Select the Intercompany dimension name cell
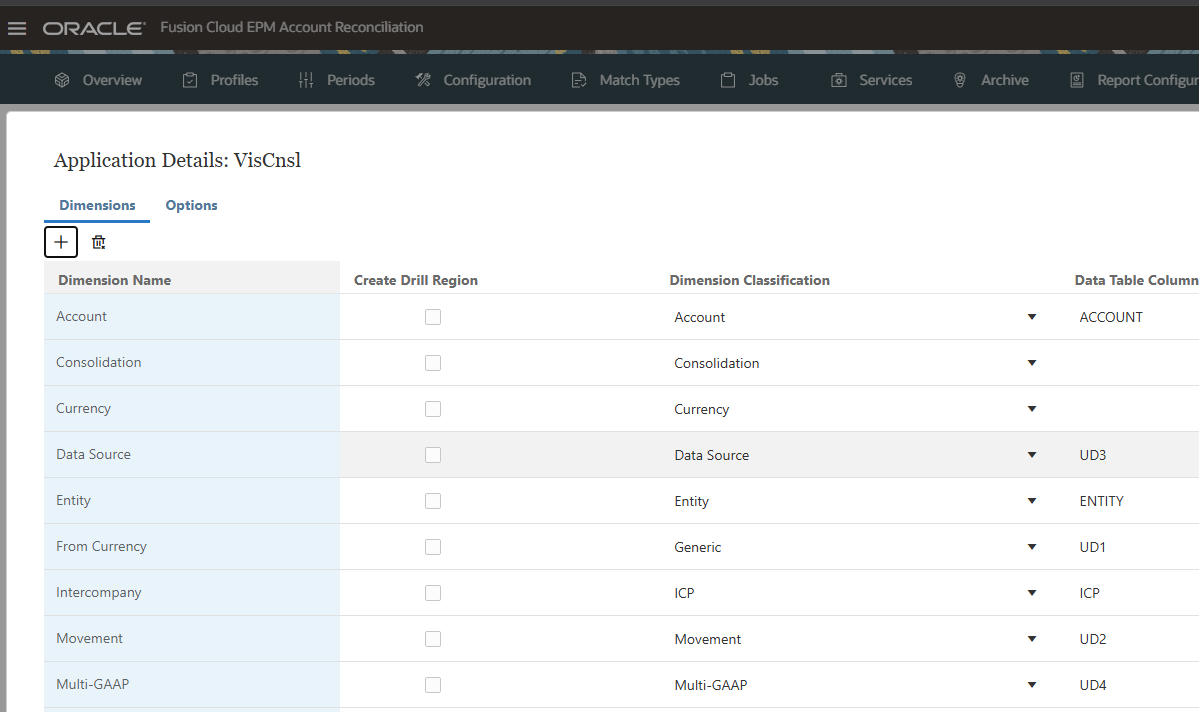The width and height of the screenshot is (1199, 712). (192, 592)
